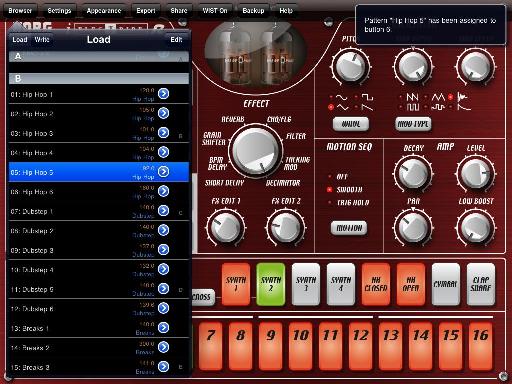Select the Clap Snare part pad

click(481, 284)
